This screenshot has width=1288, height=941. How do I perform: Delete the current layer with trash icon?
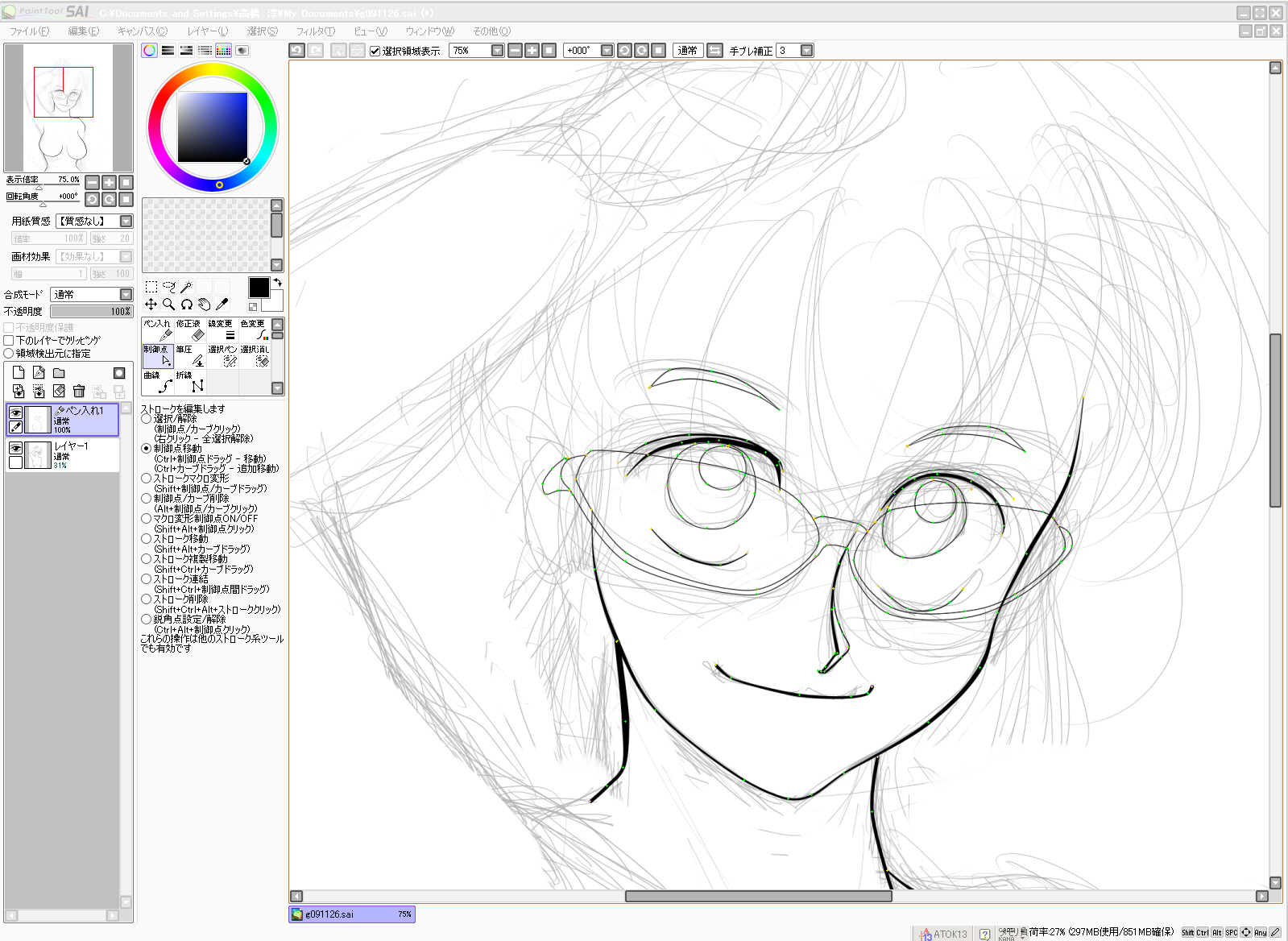coord(79,391)
